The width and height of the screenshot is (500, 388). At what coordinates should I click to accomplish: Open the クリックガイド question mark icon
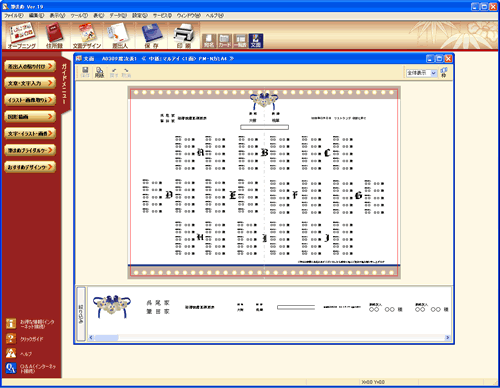pos(11,339)
